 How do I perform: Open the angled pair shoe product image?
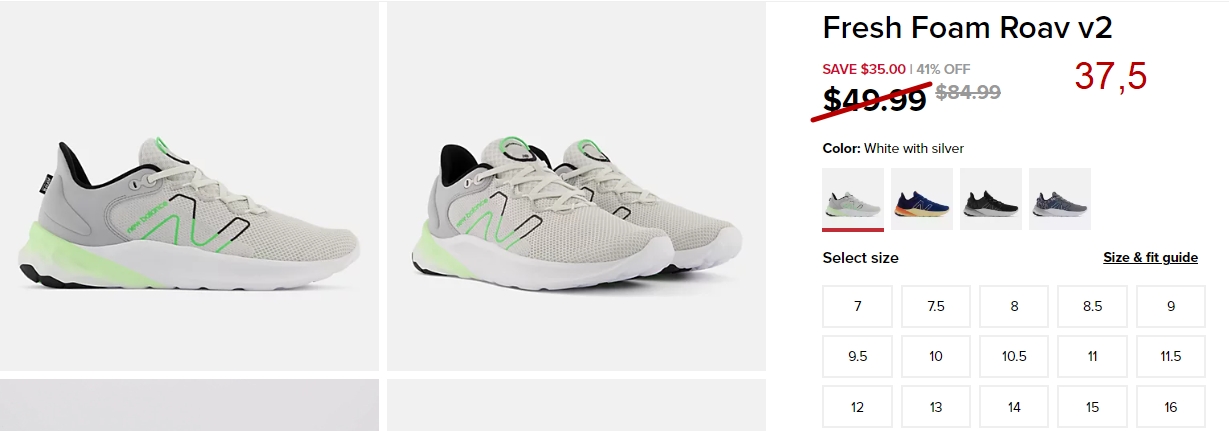[x=576, y=186]
